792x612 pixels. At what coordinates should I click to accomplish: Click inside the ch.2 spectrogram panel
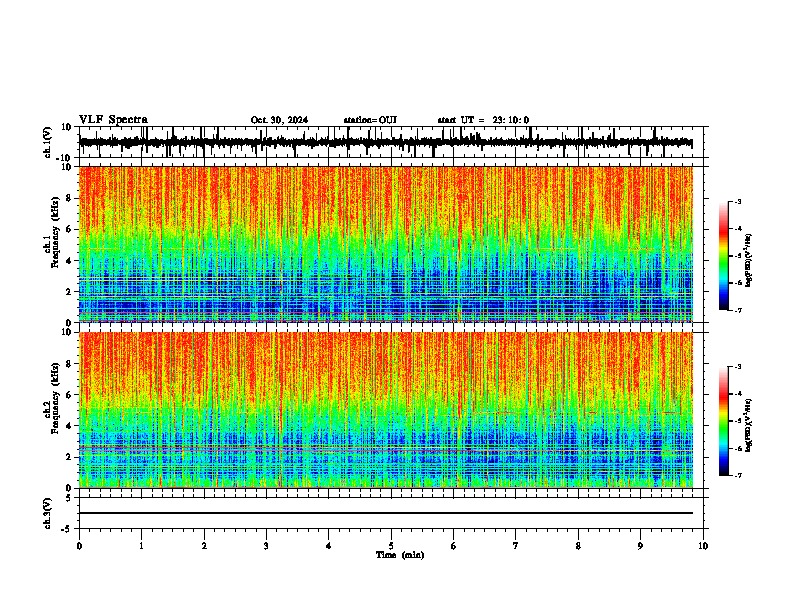click(385, 410)
